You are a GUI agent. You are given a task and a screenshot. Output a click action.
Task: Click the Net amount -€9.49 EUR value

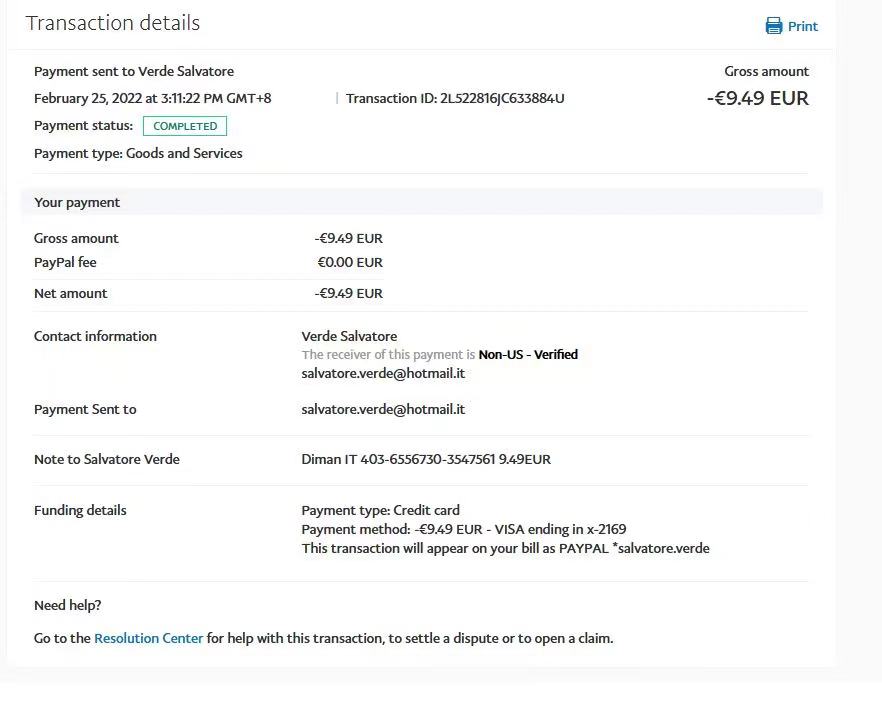point(348,293)
